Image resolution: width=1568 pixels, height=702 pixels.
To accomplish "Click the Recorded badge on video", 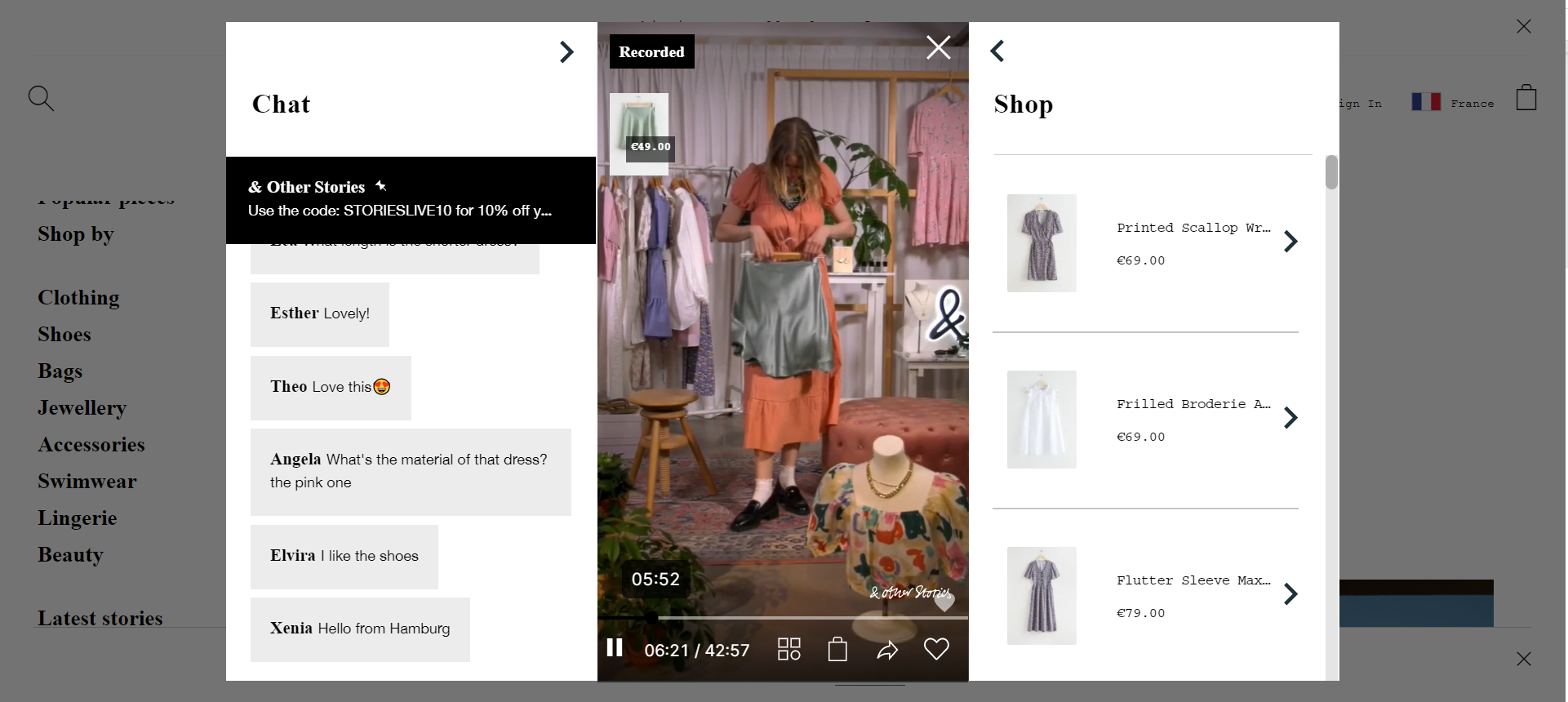I will pyautogui.click(x=652, y=51).
